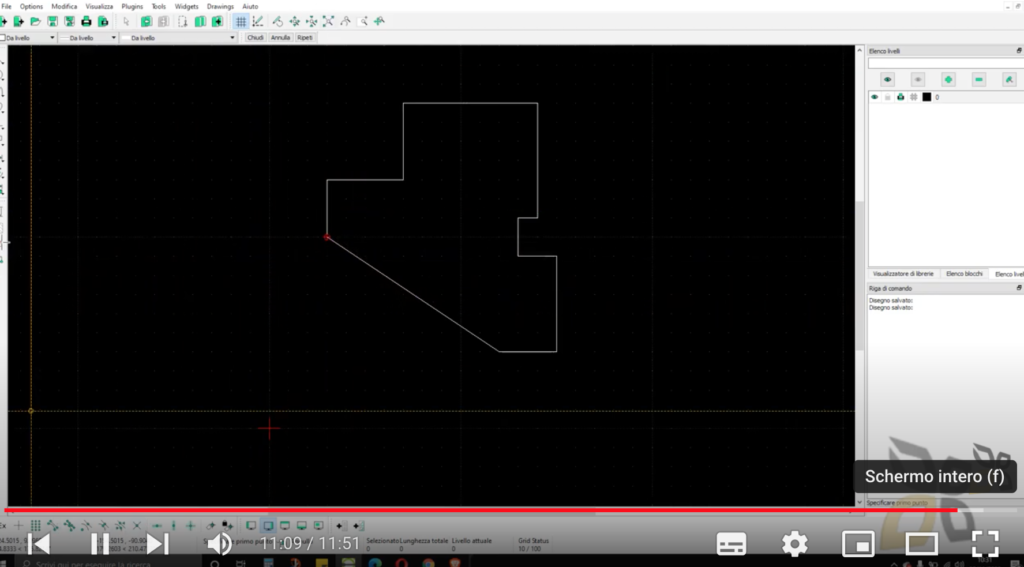The image size is (1024, 567).
Task: Toggle draft mode icon in toolbar
Action: (258, 22)
